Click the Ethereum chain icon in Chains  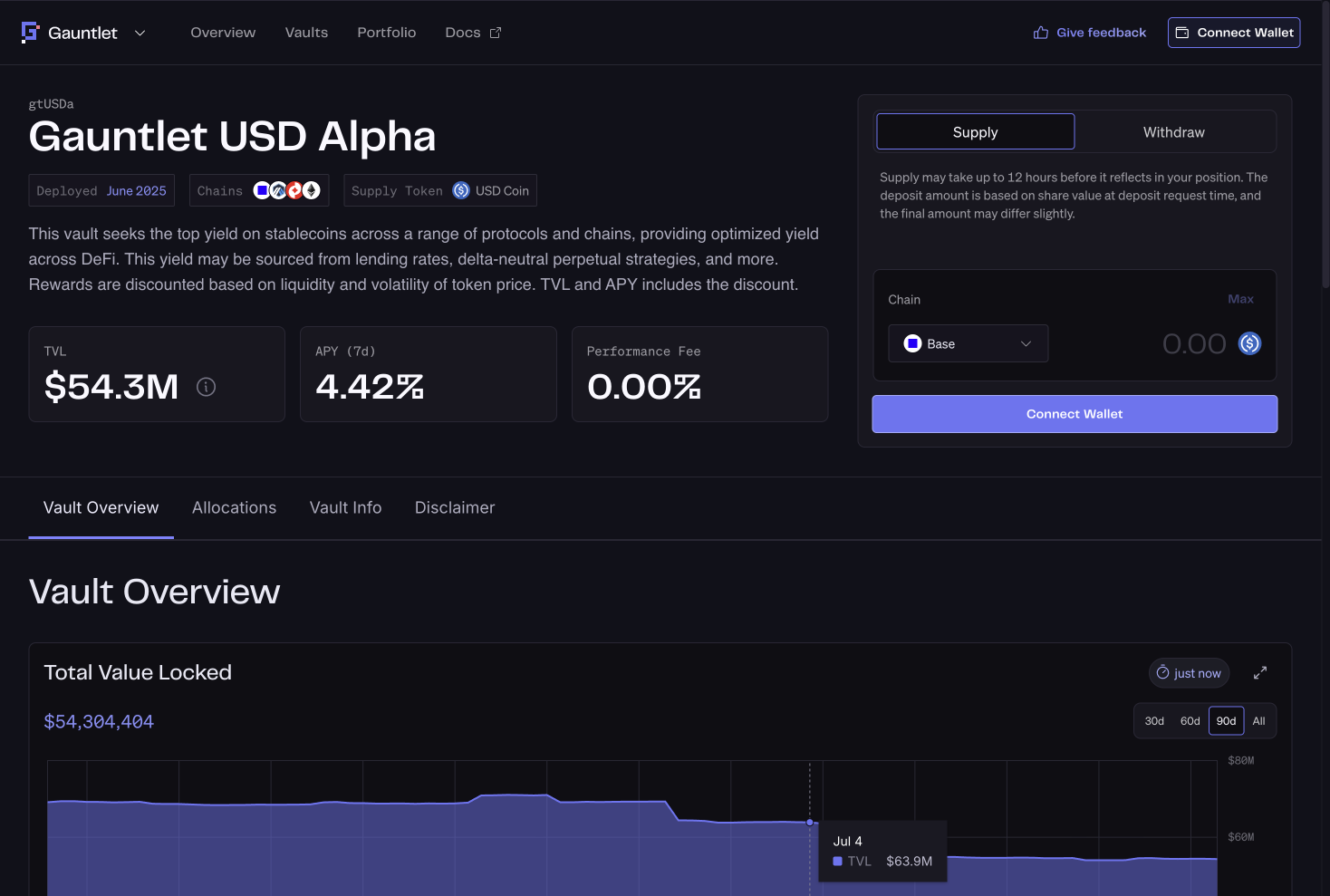coord(312,190)
